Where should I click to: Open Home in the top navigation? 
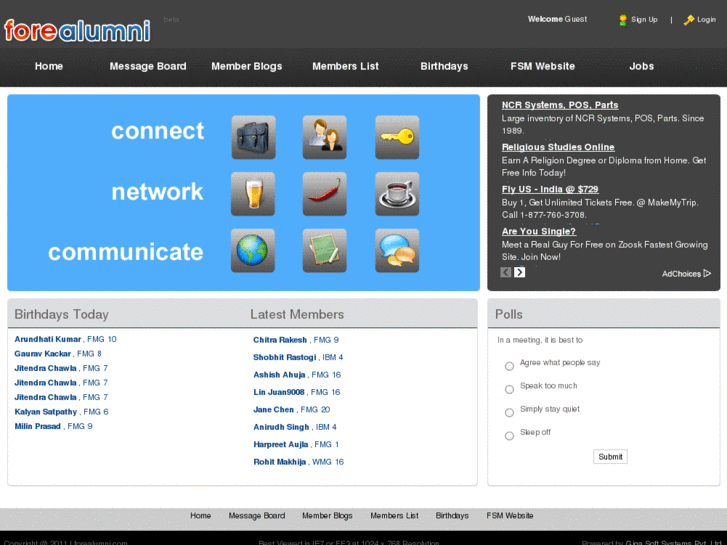pyautogui.click(x=49, y=66)
